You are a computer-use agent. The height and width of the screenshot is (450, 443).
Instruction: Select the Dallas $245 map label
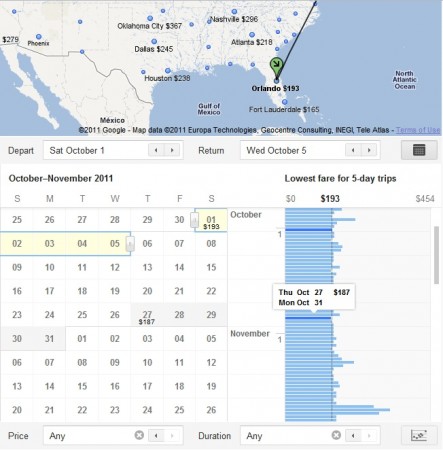point(154,49)
